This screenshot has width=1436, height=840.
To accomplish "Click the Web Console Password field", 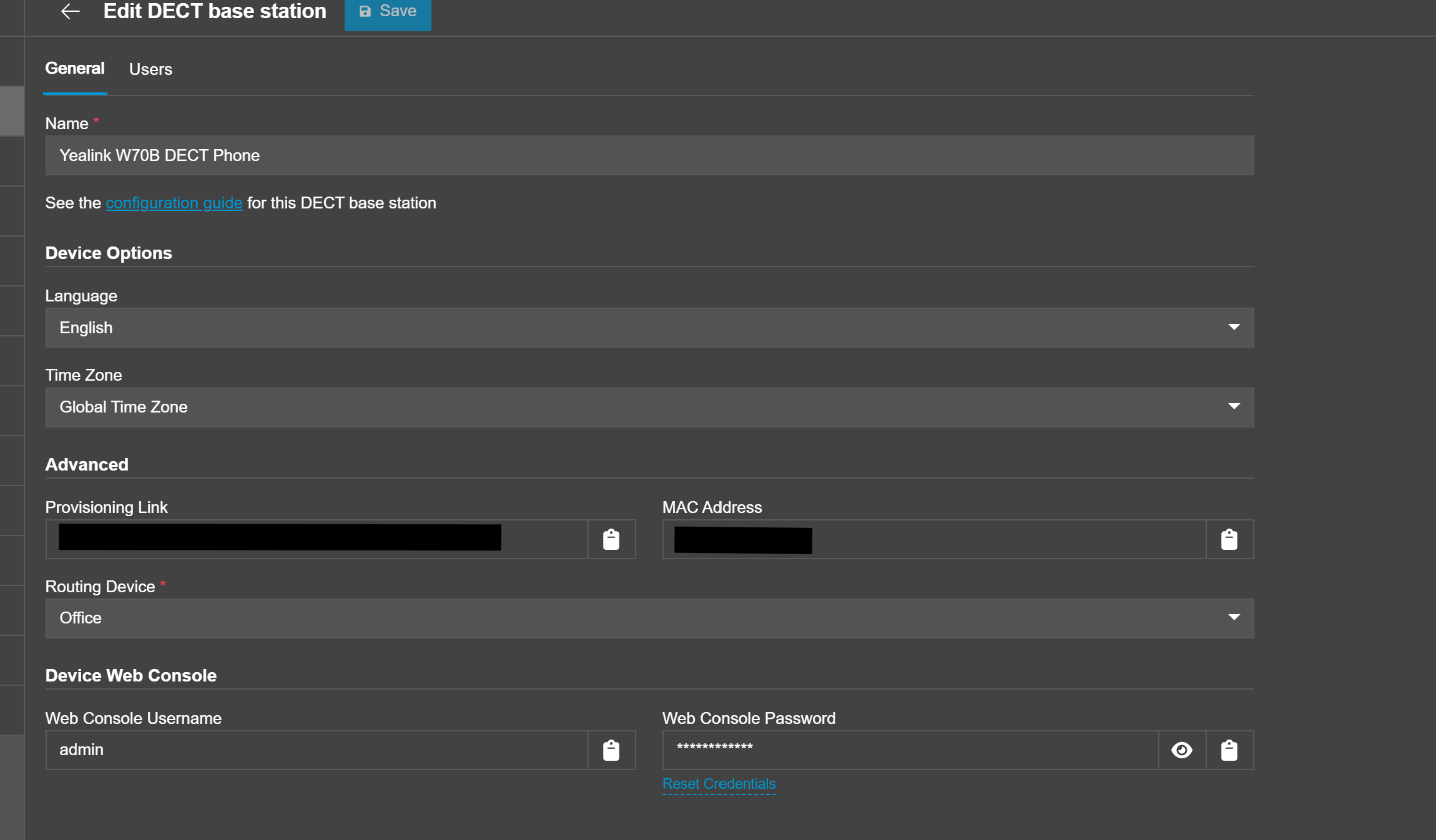I will click(910, 750).
